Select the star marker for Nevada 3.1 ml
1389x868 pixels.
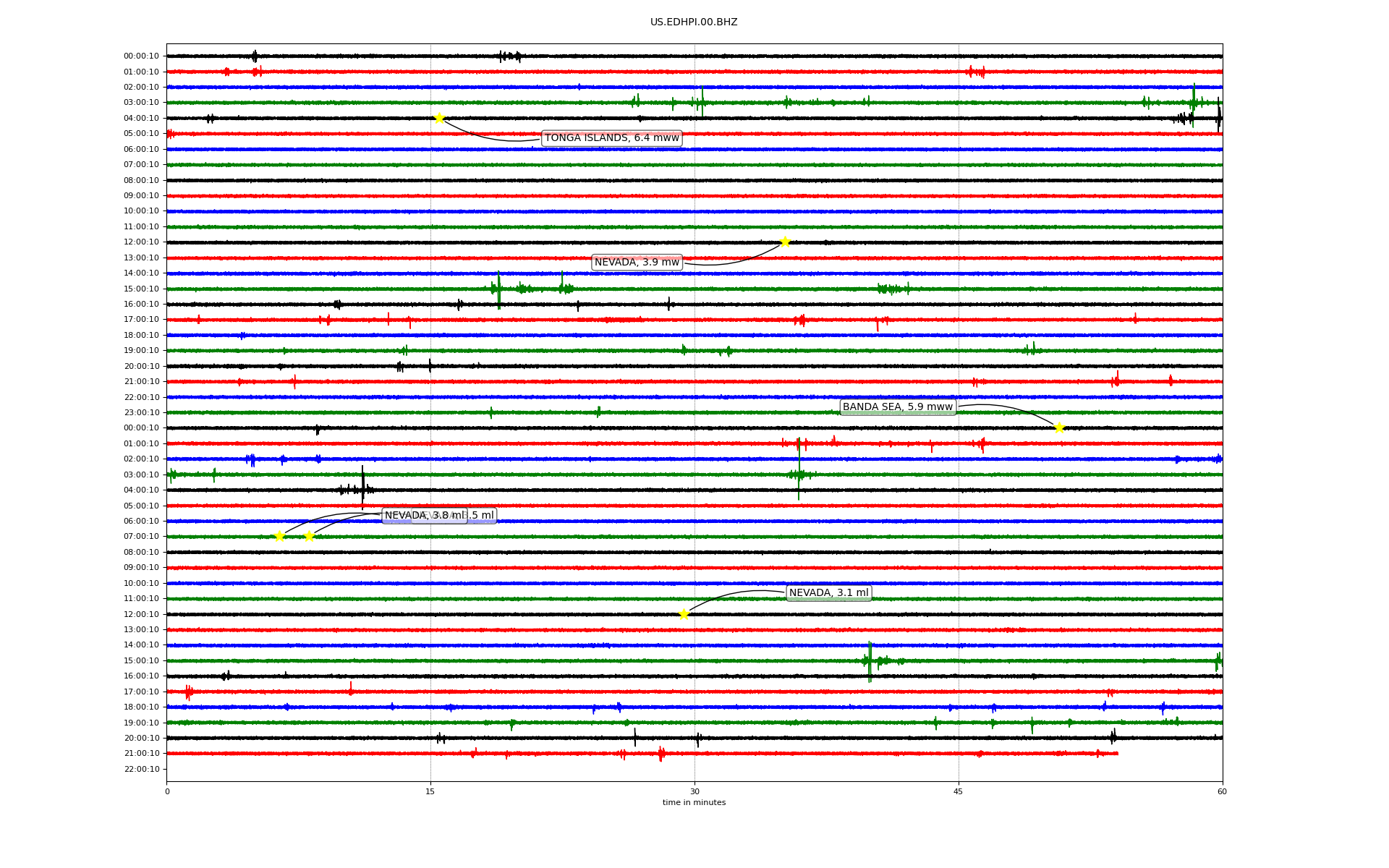[x=684, y=614]
